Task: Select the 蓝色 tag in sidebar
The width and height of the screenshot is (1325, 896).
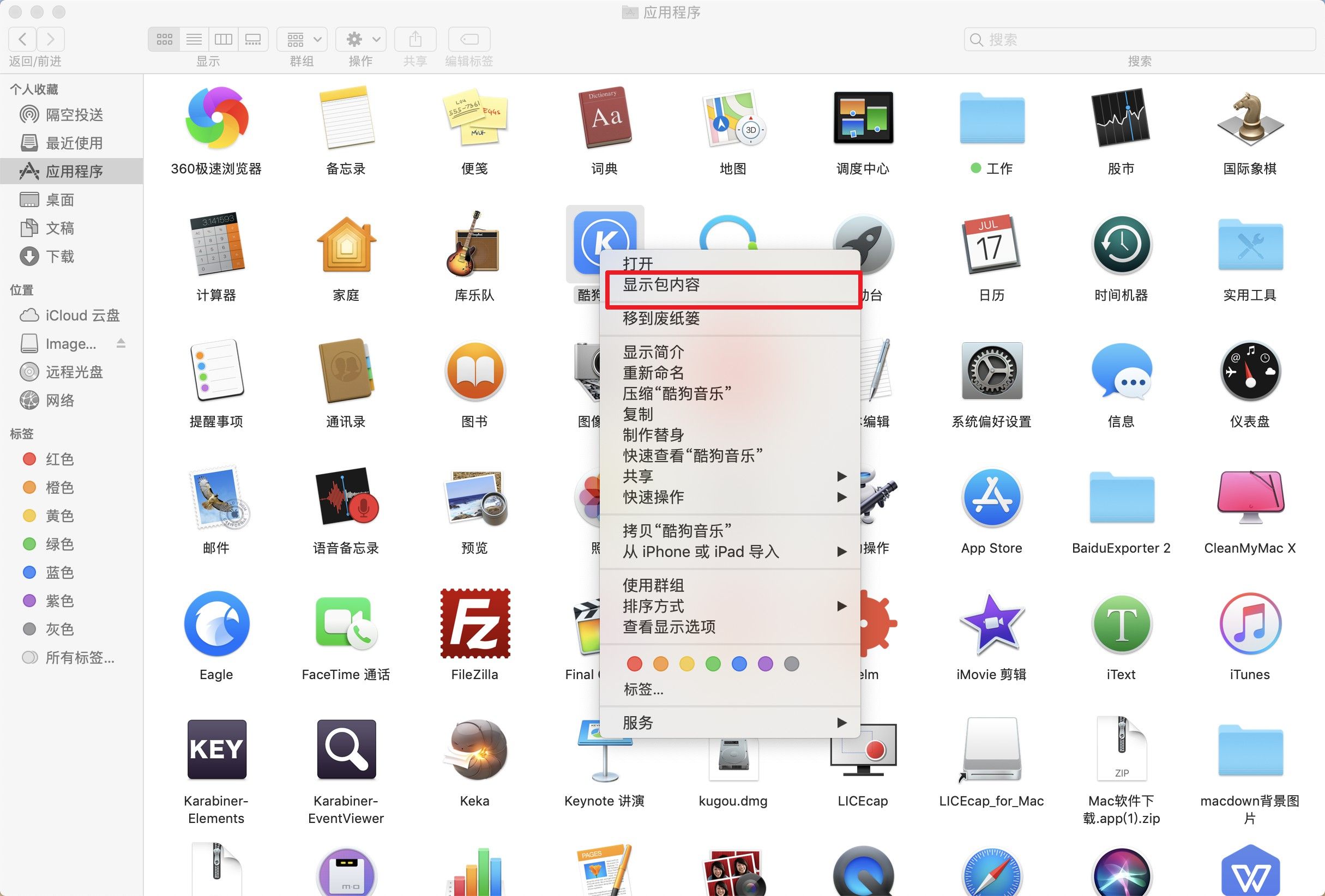Action: coord(71,572)
